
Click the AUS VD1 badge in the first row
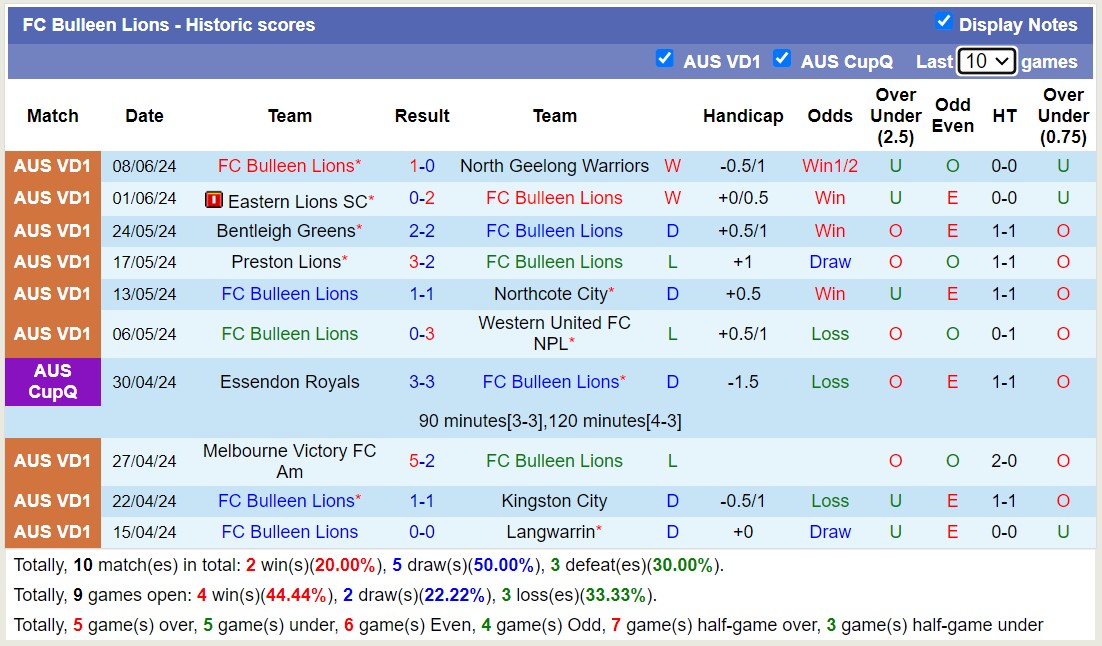pos(52,166)
